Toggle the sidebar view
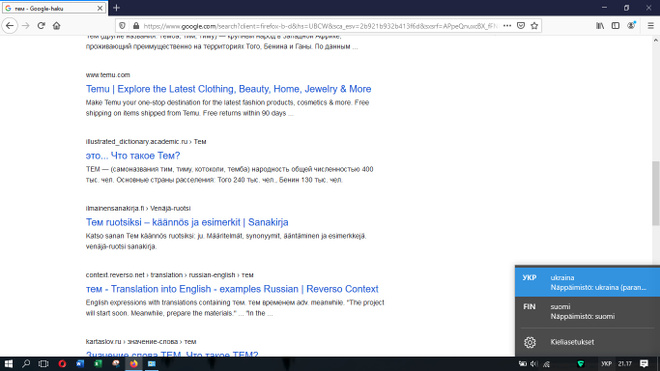 (x=615, y=26)
